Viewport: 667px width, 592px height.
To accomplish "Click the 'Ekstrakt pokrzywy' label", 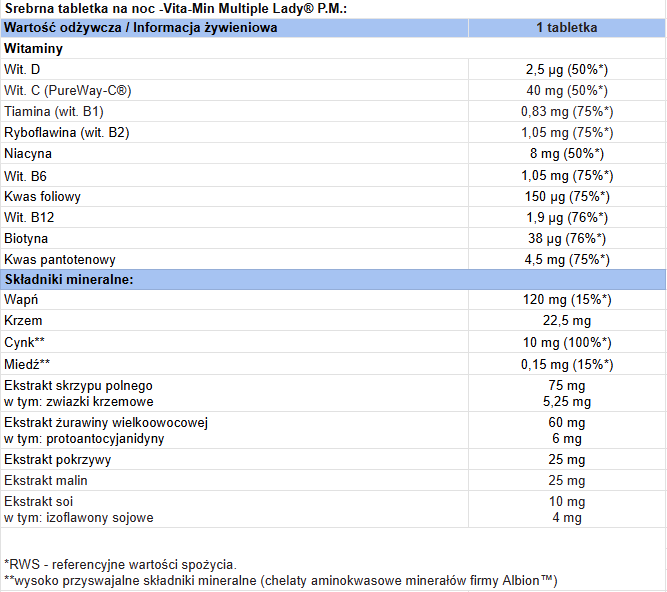I will point(57,459).
